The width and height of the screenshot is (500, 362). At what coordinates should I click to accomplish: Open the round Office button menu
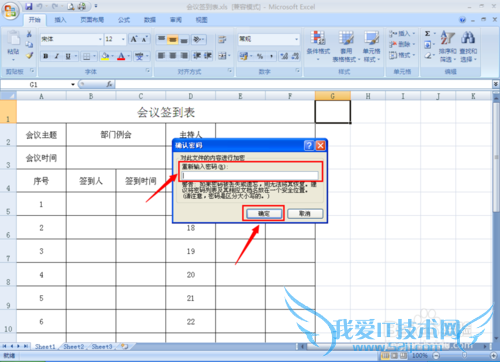coord(10,10)
